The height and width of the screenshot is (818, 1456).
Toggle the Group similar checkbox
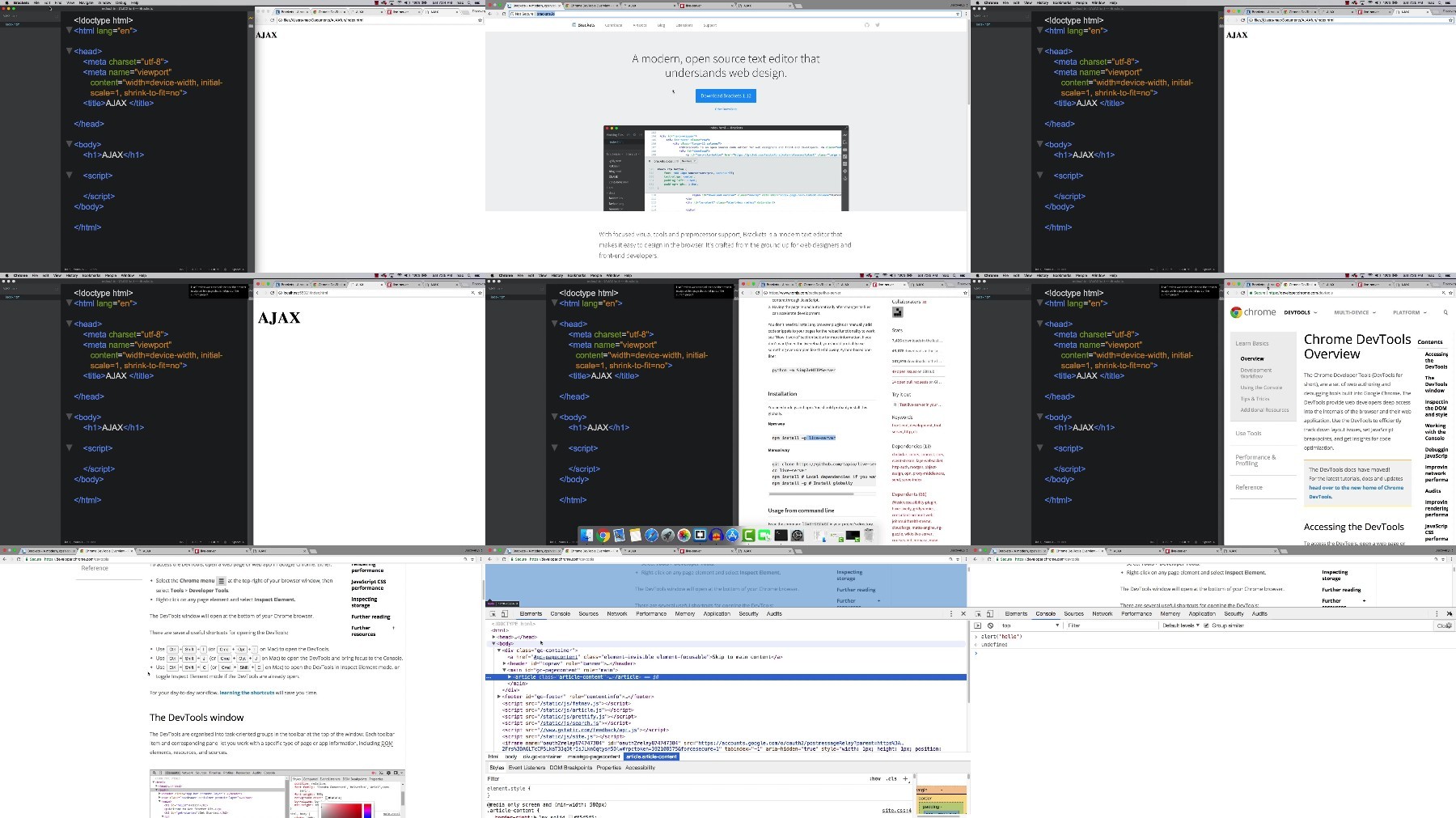(x=1206, y=625)
